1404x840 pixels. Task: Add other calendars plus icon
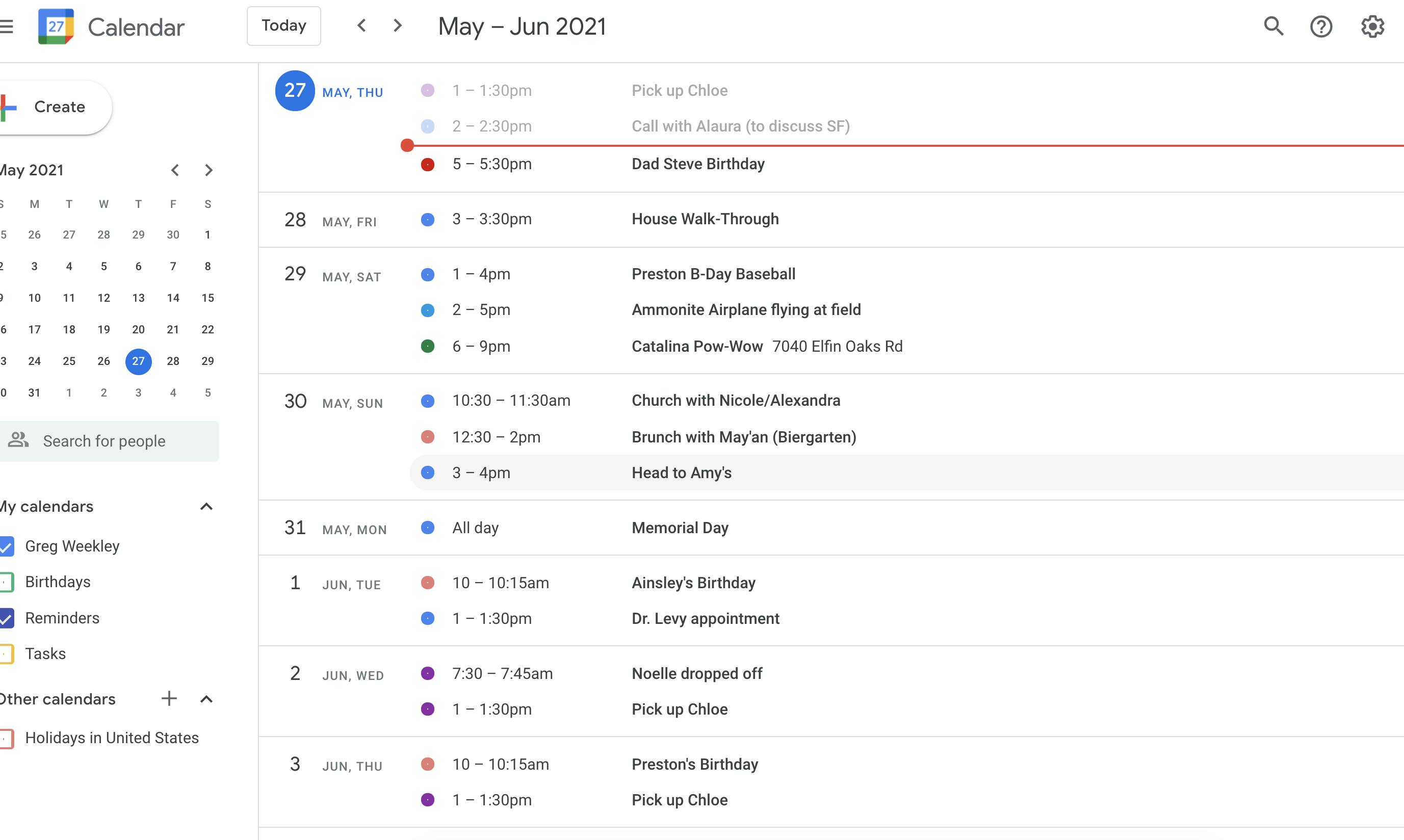(169, 698)
